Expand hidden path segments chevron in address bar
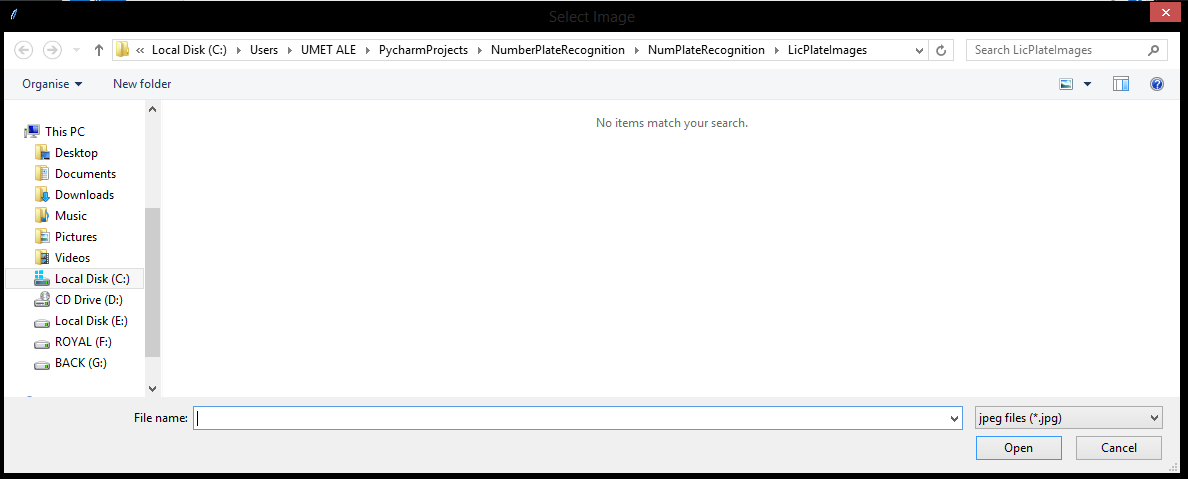 pos(140,50)
